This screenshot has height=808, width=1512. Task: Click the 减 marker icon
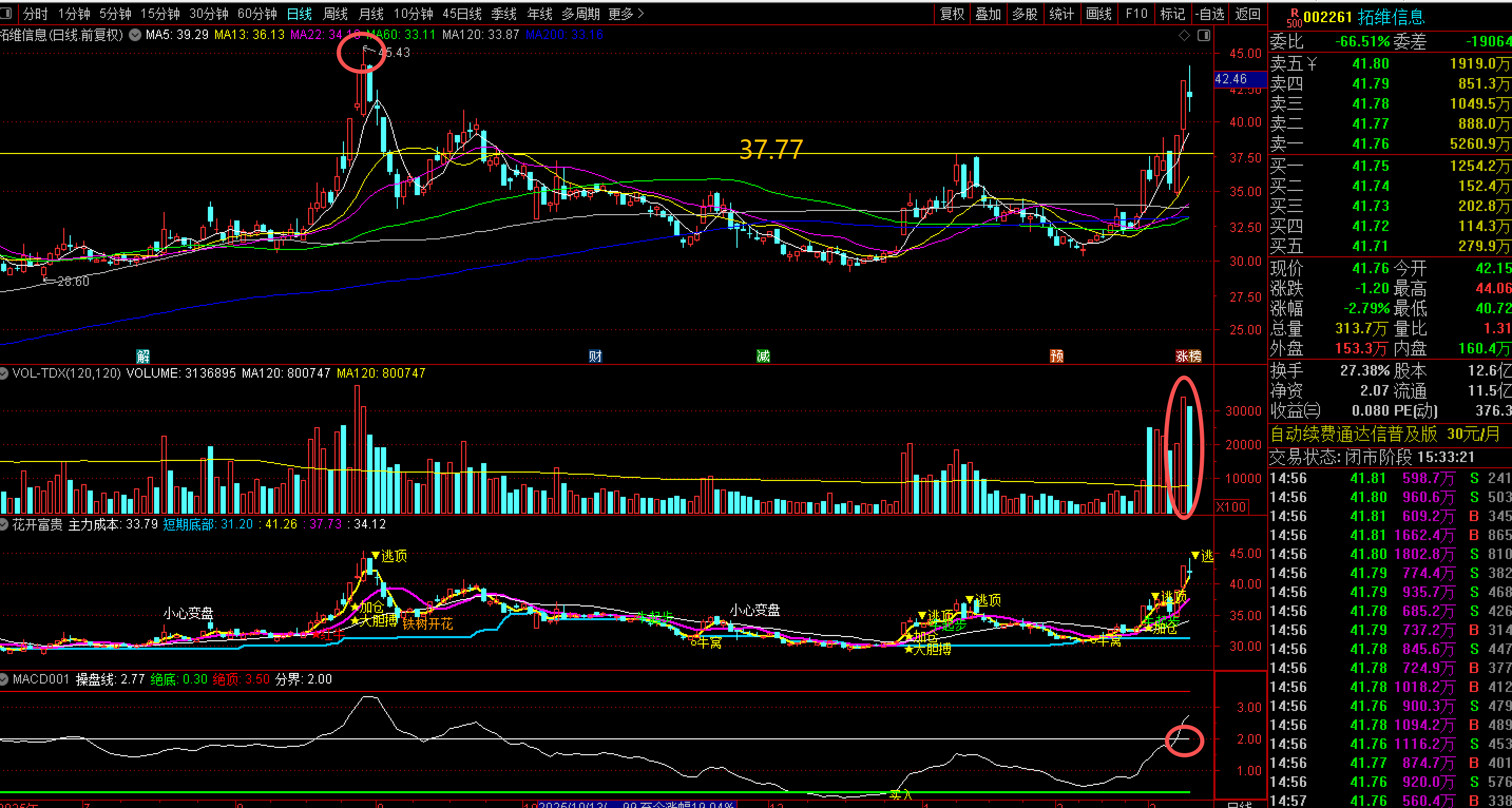763,355
